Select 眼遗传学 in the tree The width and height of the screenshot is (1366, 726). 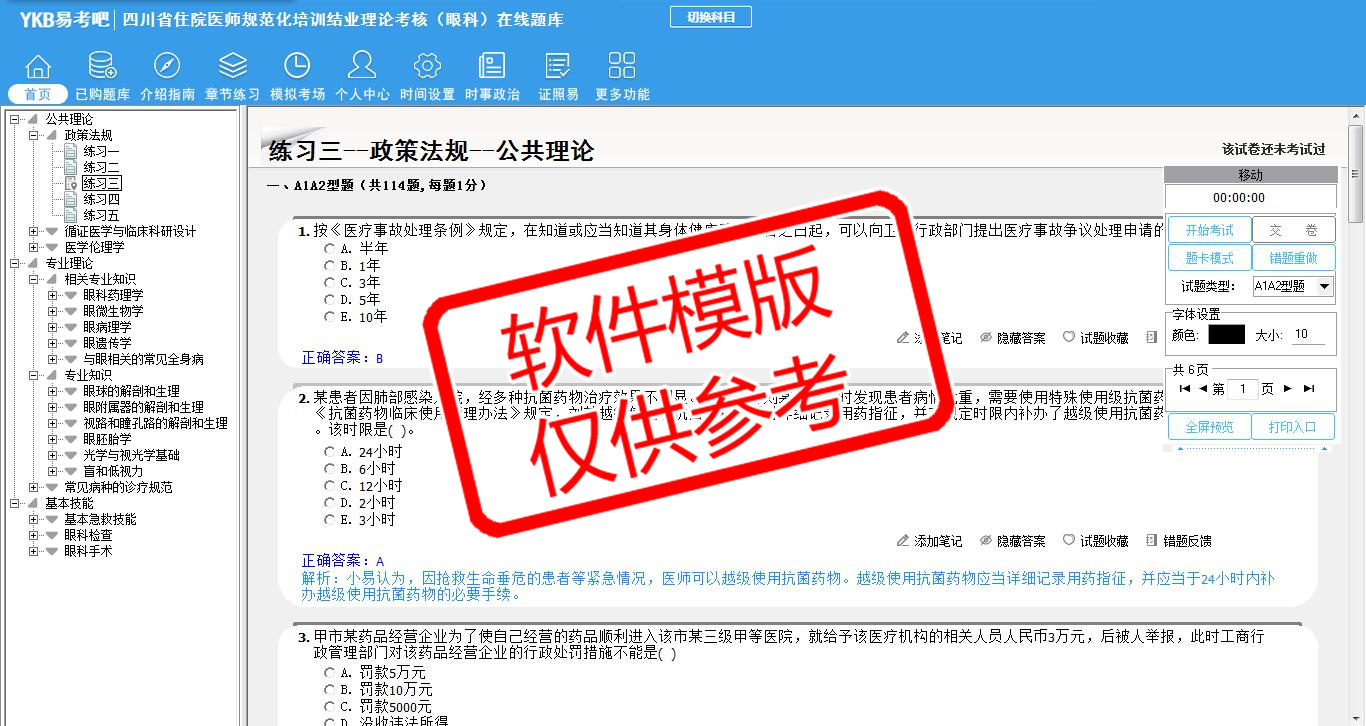107,343
